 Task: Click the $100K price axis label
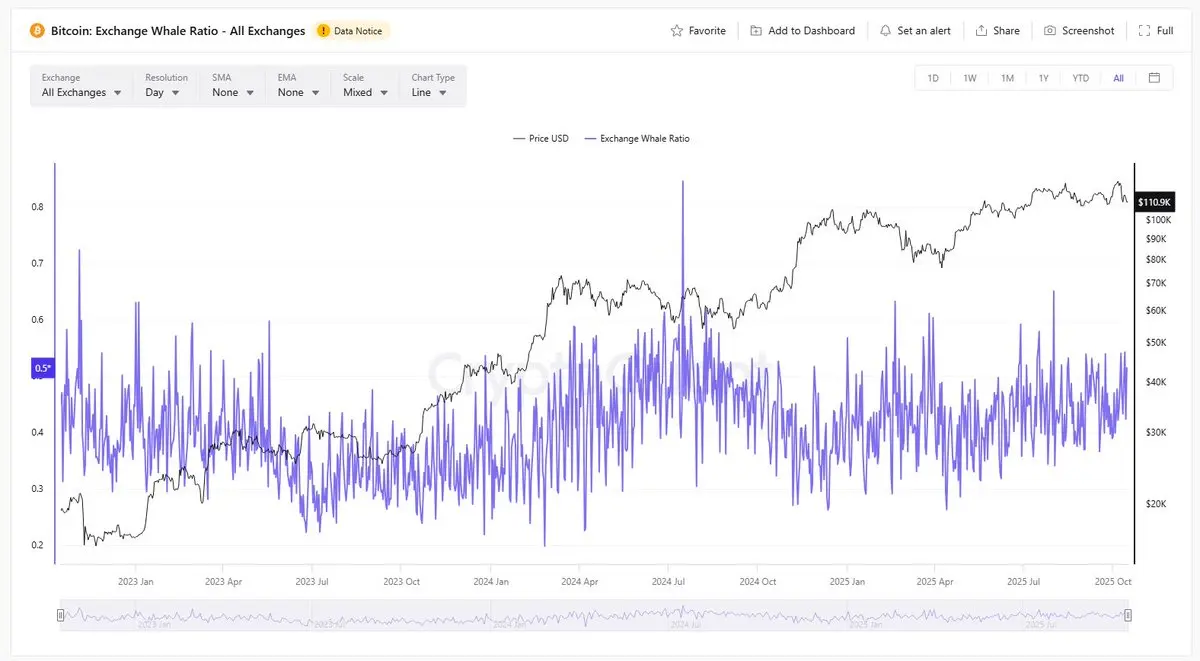[x=1158, y=219]
